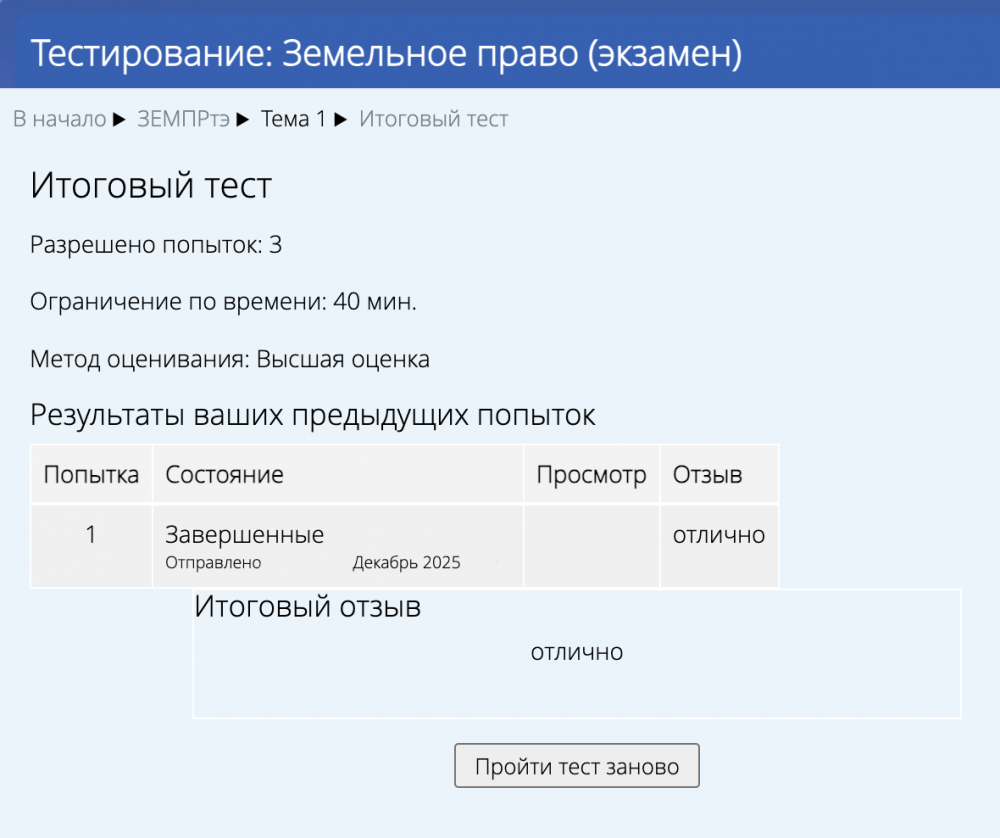This screenshot has height=838, width=1000.
Task: Click the large 'Итоговый тест' heading
Action: tap(151, 186)
